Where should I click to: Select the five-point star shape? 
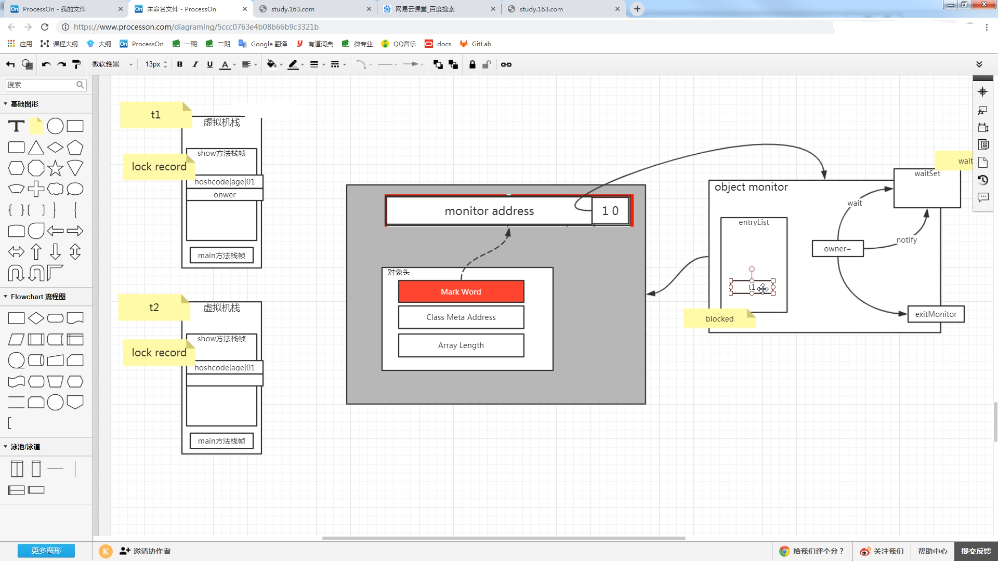click(x=55, y=168)
